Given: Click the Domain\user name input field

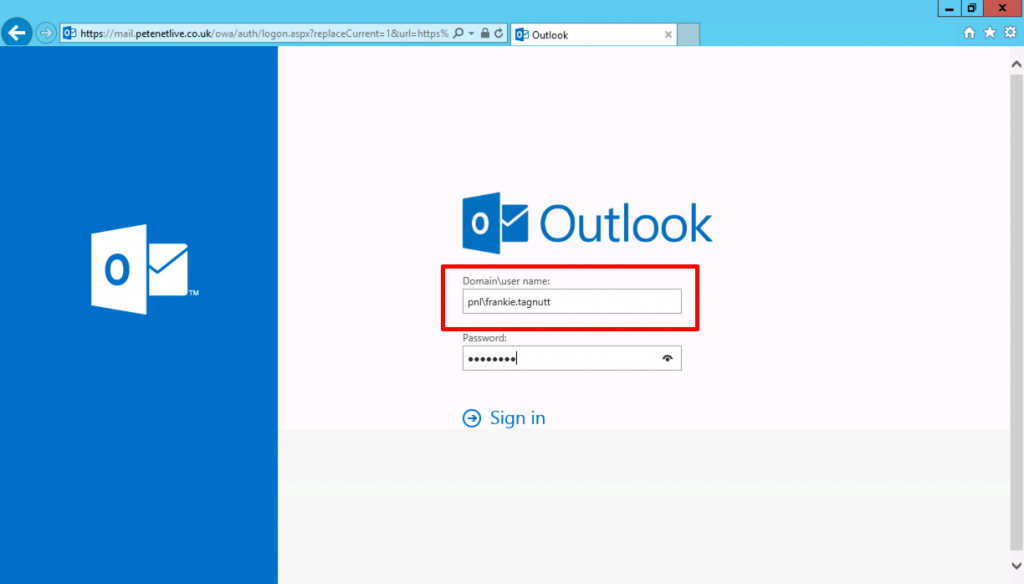Looking at the screenshot, I should tap(571, 301).
